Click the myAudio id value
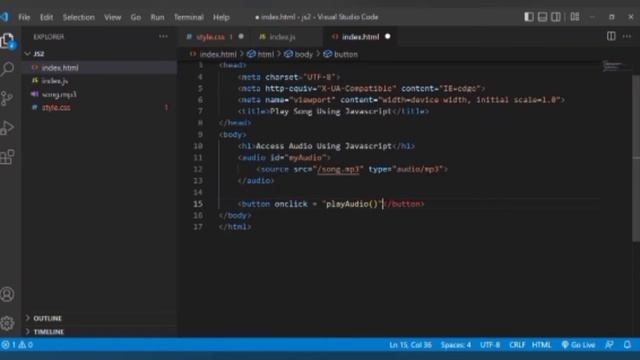 tap(305, 158)
